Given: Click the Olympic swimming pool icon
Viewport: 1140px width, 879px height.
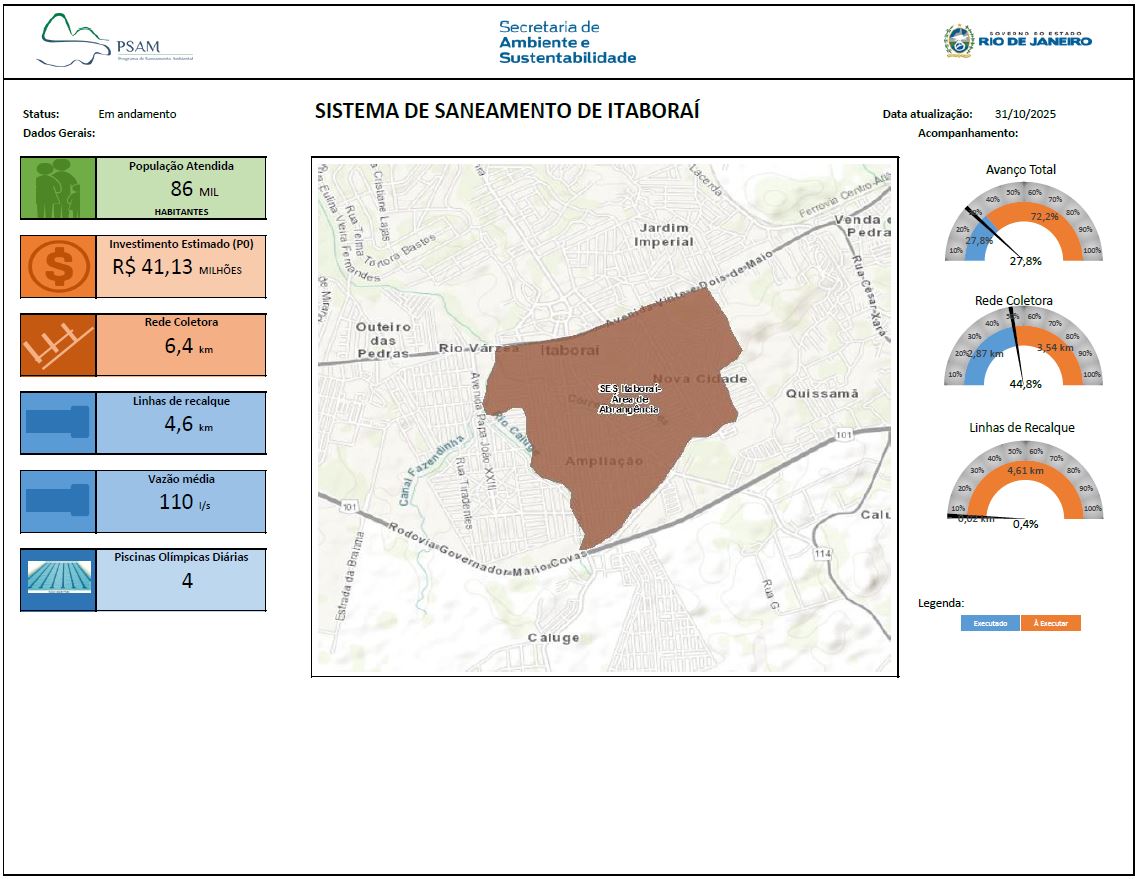Looking at the screenshot, I should [58, 579].
